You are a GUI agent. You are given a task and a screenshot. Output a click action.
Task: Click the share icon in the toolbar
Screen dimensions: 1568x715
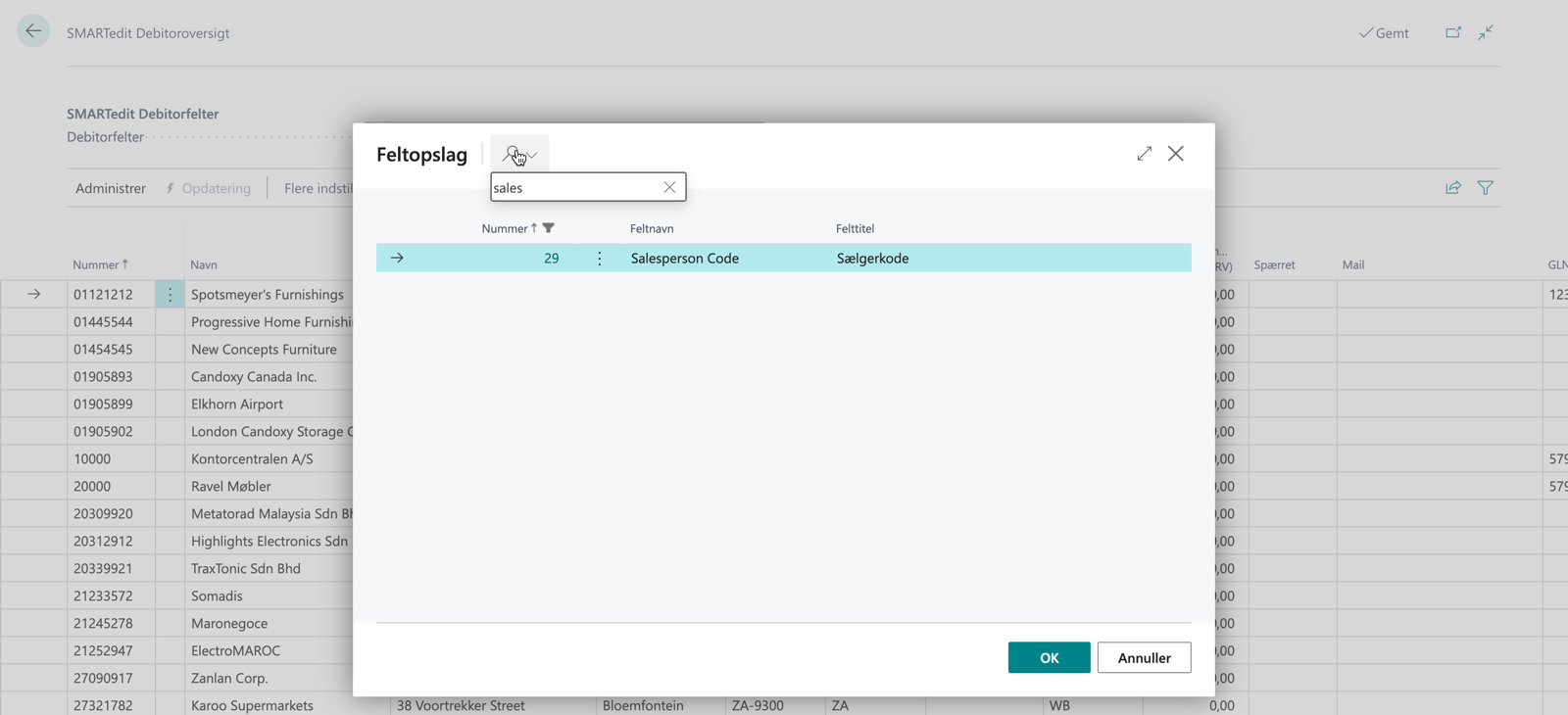coord(1453,188)
